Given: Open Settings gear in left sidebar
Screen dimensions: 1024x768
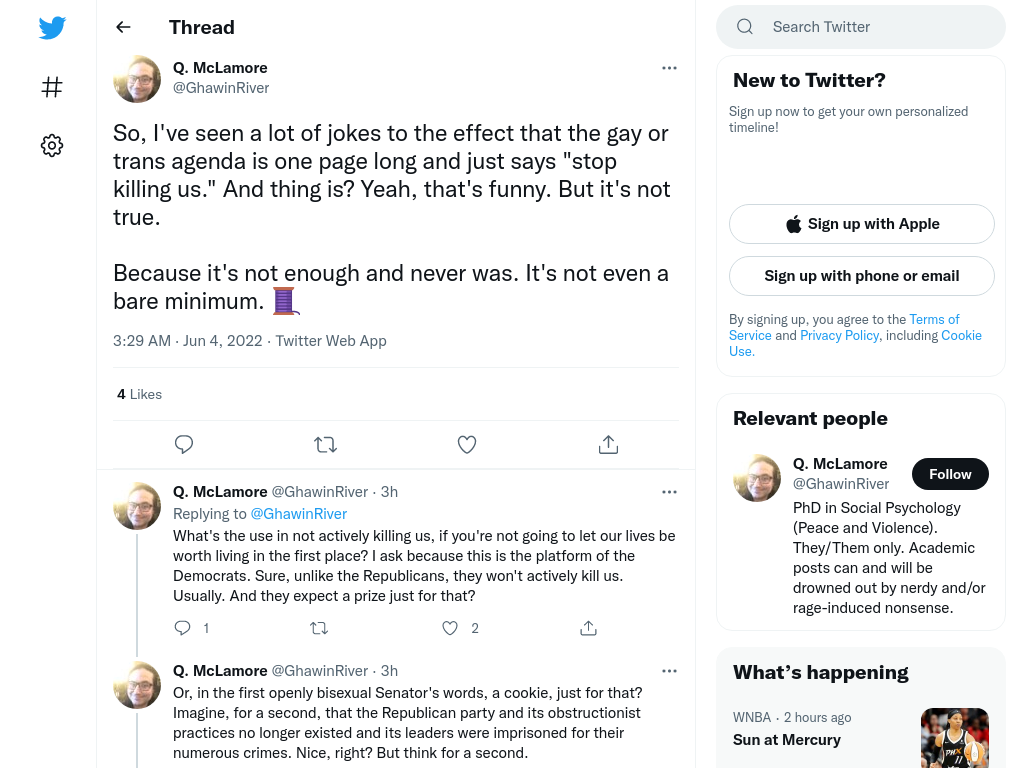Looking at the screenshot, I should point(52,145).
